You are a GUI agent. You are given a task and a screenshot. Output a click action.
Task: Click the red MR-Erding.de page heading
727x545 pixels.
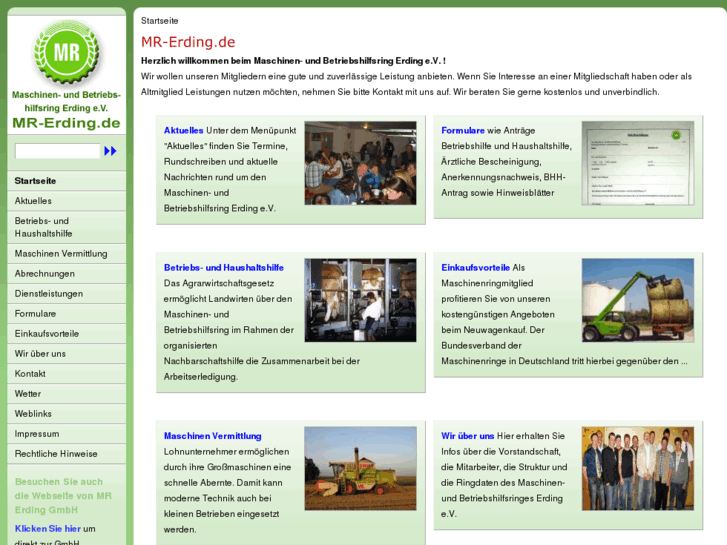pos(188,42)
